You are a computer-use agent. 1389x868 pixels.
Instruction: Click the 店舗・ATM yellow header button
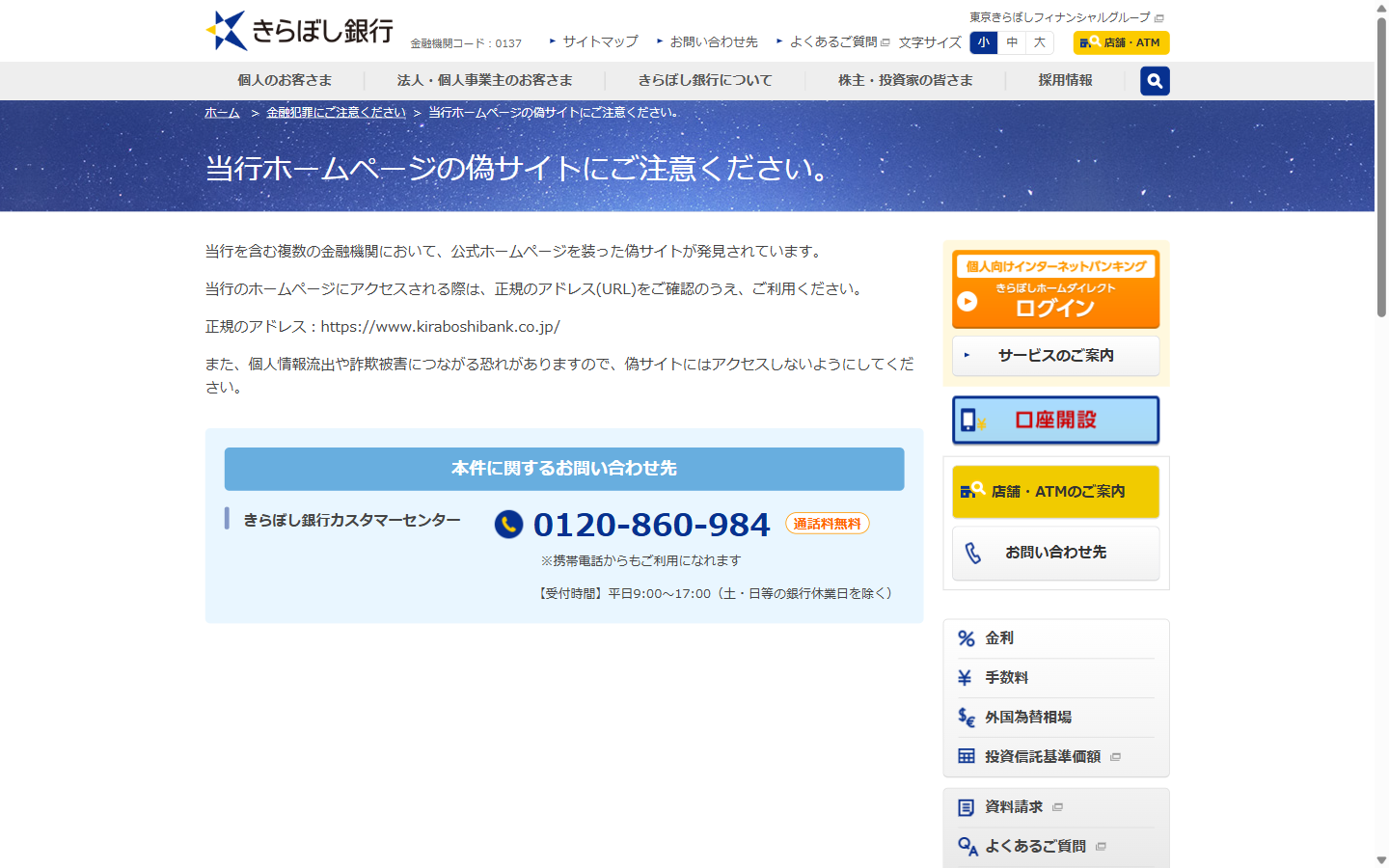(x=1121, y=42)
